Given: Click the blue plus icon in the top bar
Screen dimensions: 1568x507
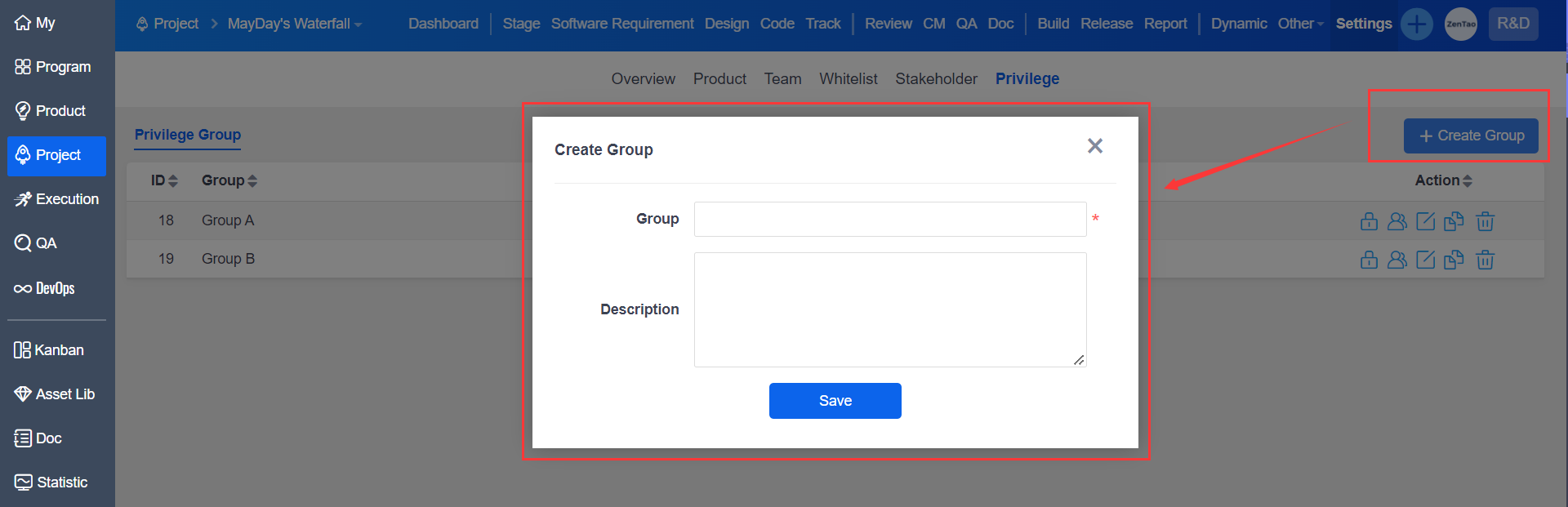Looking at the screenshot, I should click(x=1416, y=24).
